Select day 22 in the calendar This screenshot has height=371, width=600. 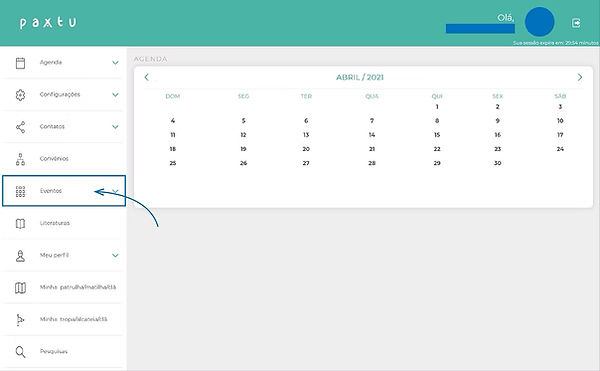tap(437, 149)
